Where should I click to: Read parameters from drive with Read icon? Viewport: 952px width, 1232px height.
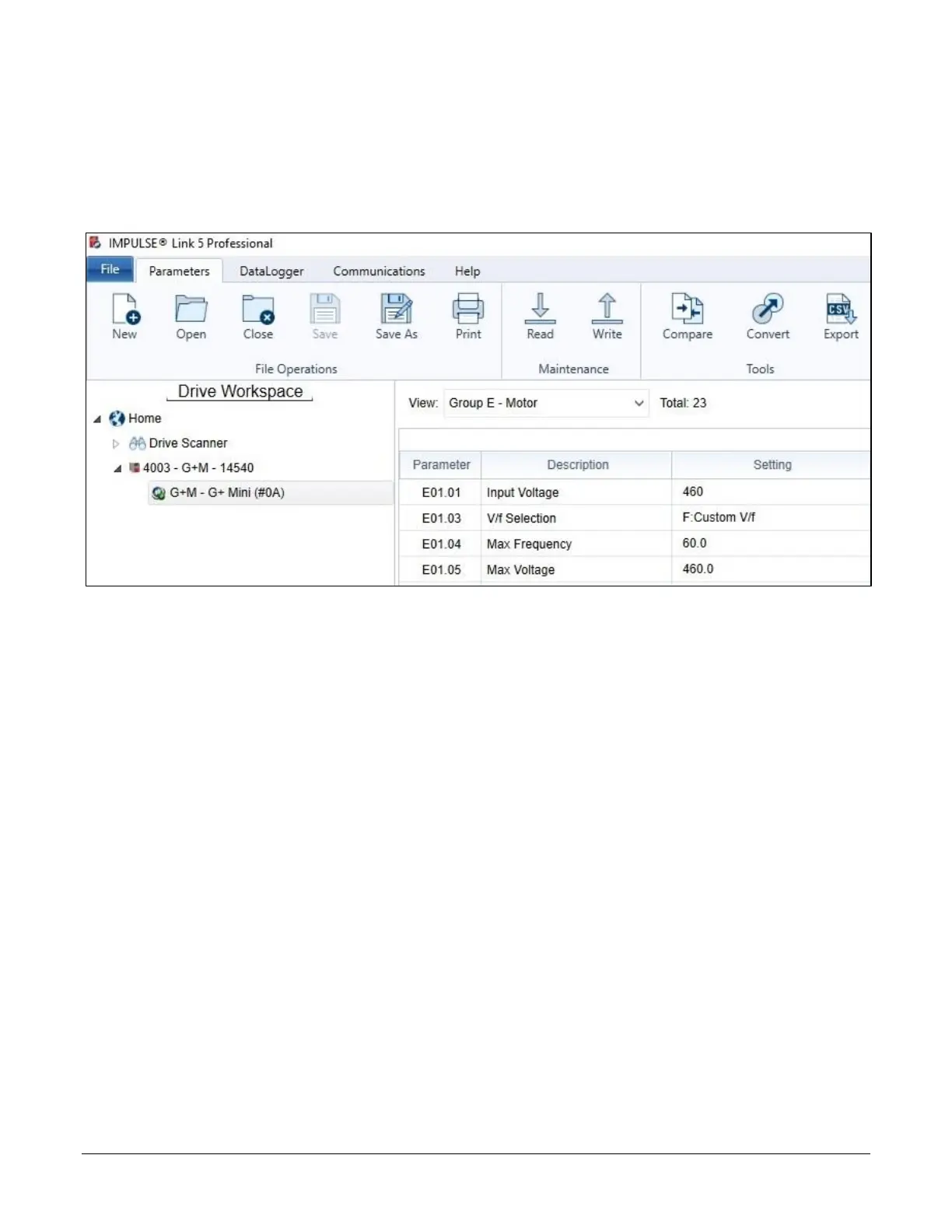coord(541,309)
